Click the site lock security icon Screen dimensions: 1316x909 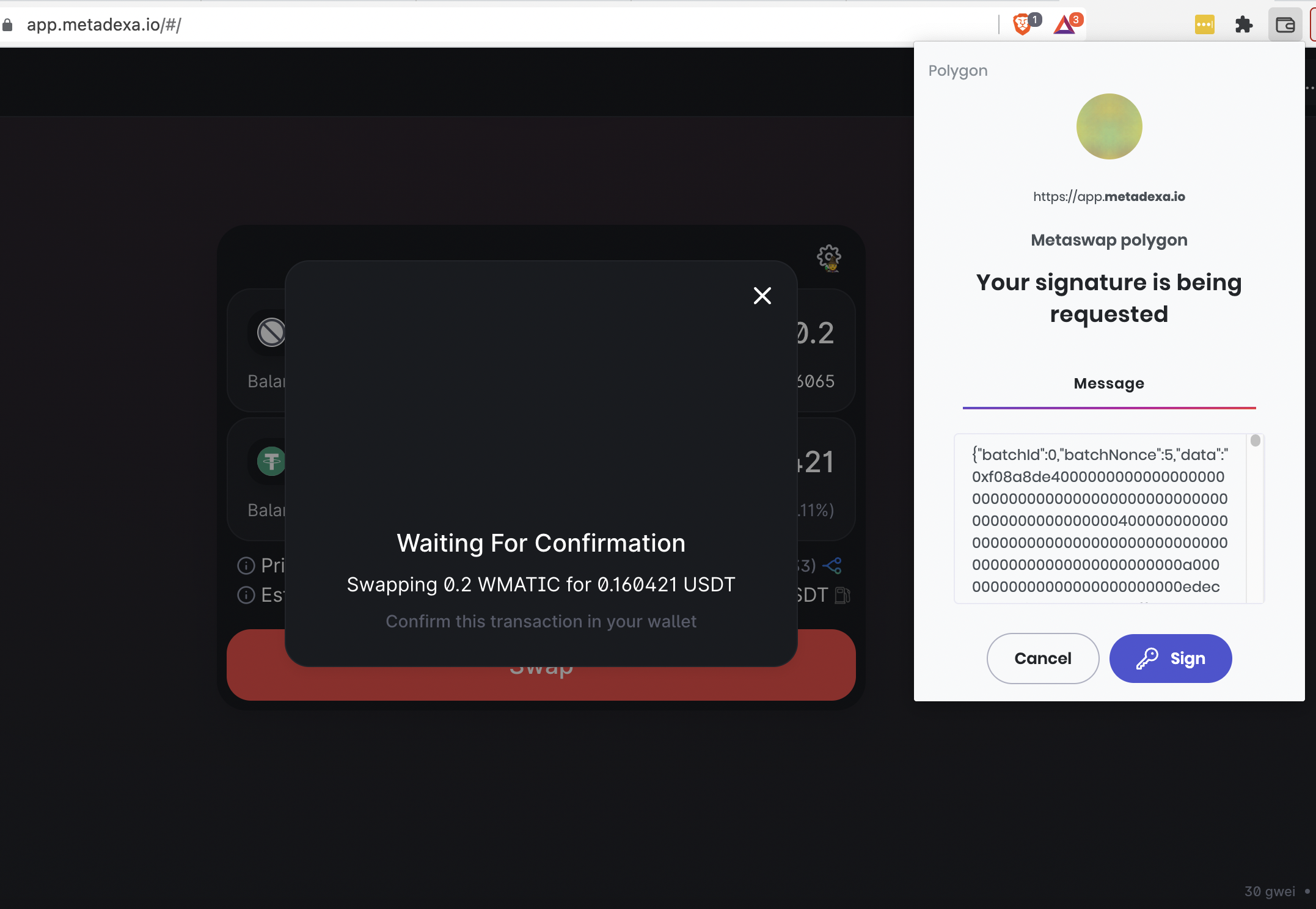7,25
